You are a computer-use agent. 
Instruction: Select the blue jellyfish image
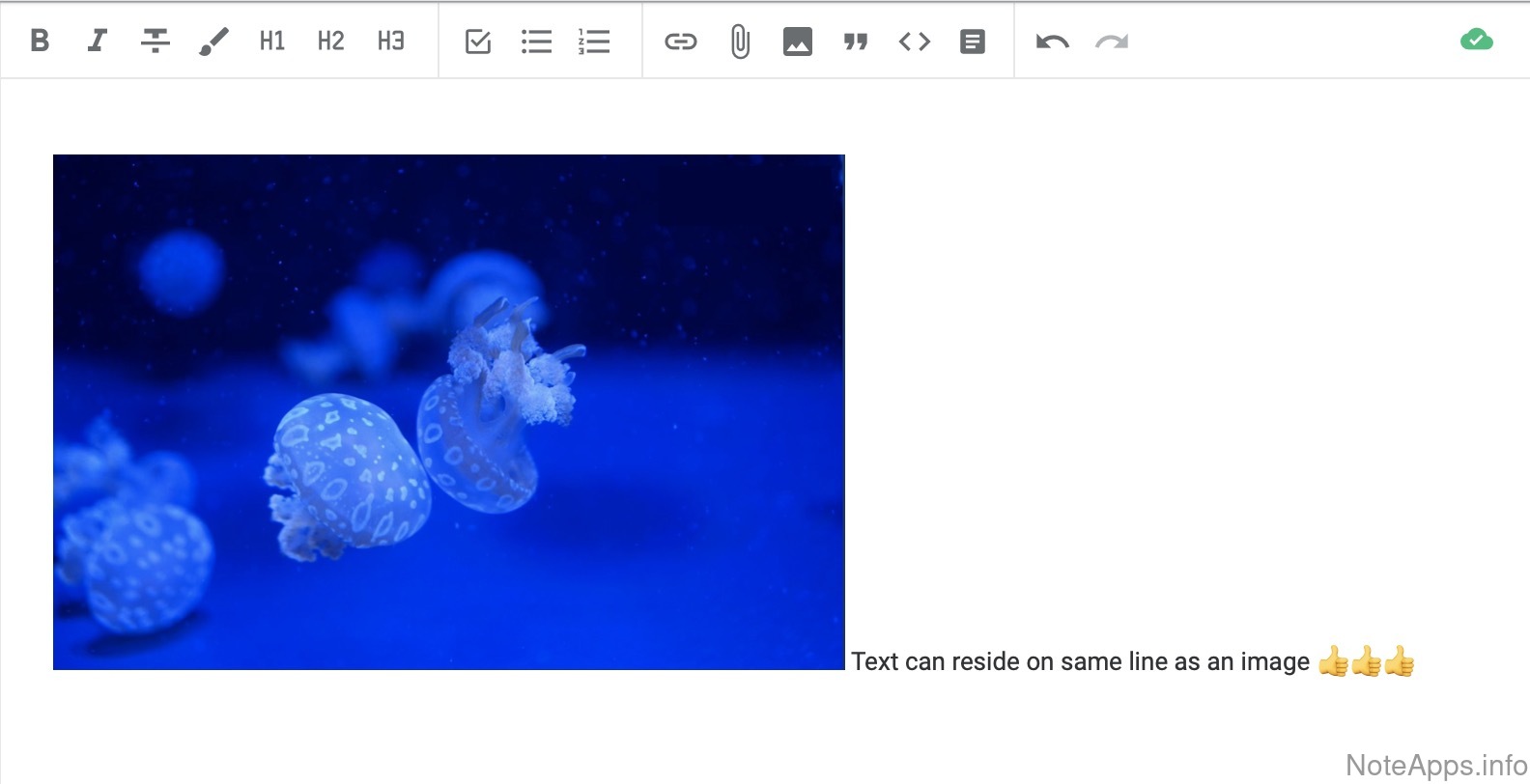pos(449,412)
